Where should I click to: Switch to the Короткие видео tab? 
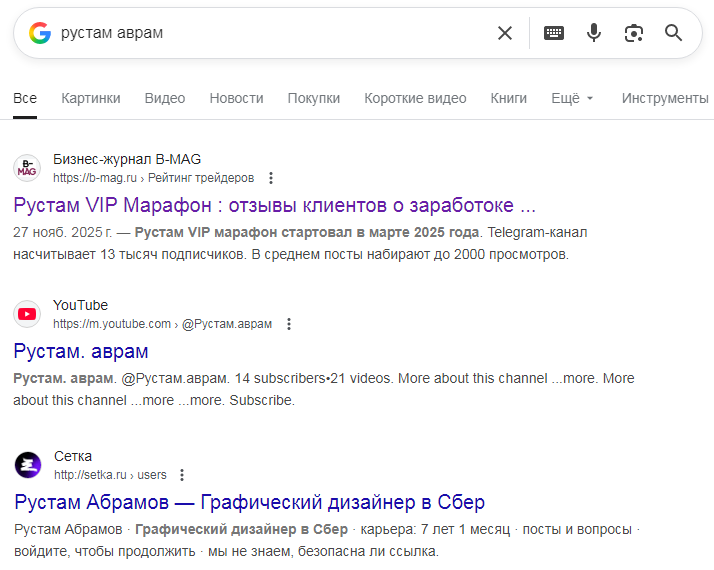pos(415,98)
